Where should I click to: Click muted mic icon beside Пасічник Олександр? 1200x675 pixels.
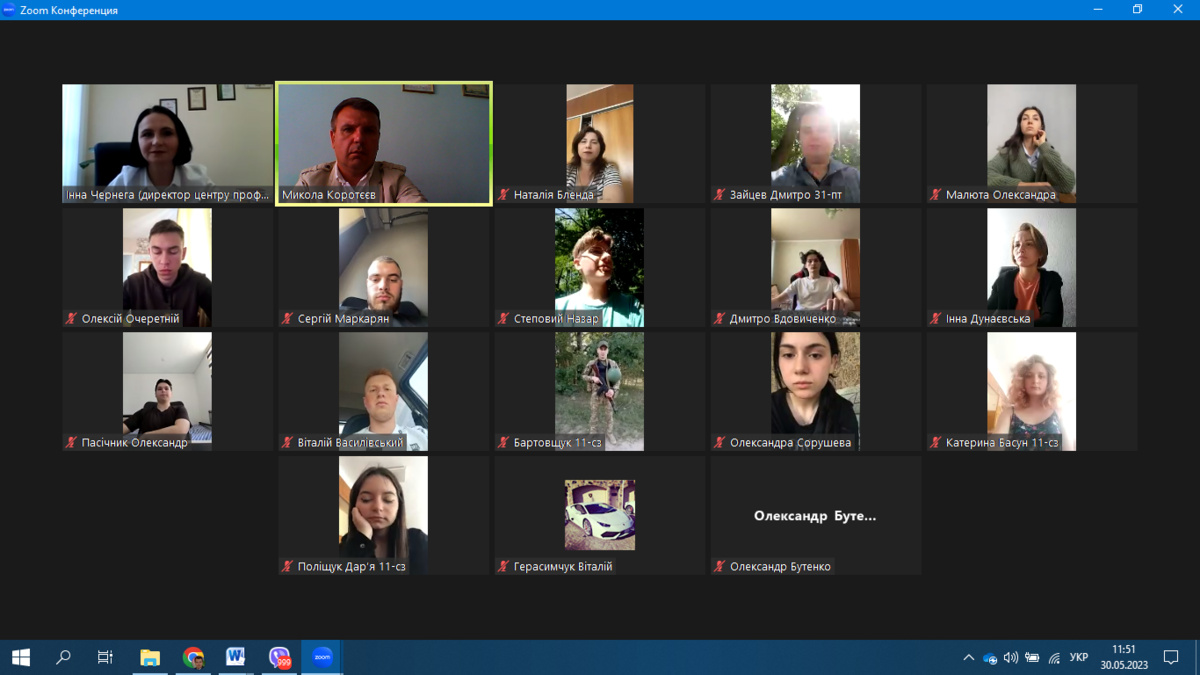(72, 442)
